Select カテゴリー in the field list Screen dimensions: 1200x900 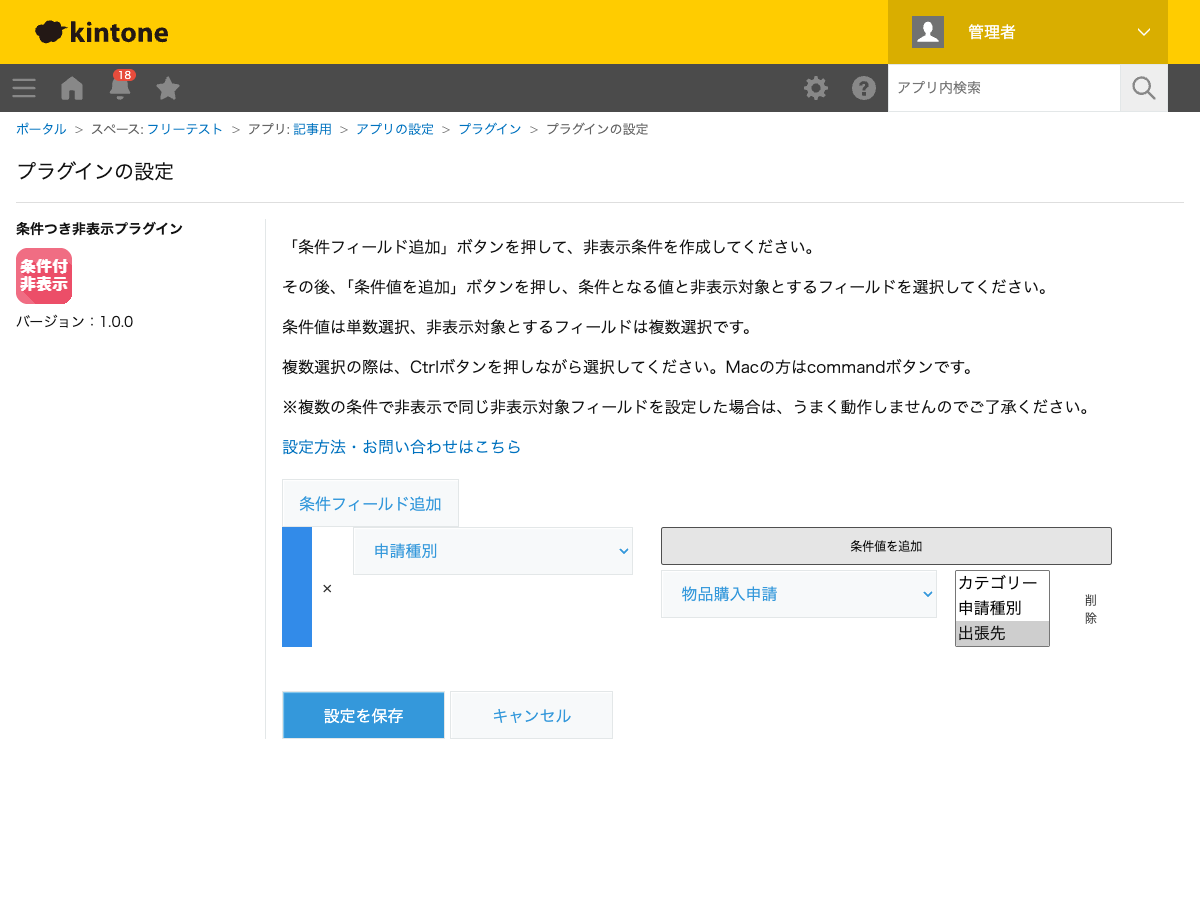pyautogui.click(x=1002, y=583)
